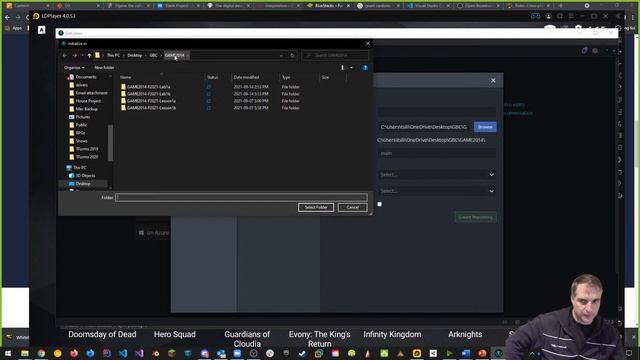Open Firefox from the taskbar

click(x=74, y=353)
